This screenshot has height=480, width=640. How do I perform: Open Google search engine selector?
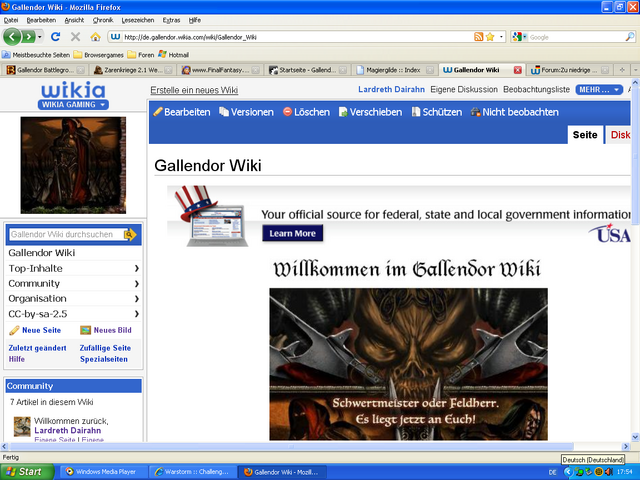(x=520, y=37)
